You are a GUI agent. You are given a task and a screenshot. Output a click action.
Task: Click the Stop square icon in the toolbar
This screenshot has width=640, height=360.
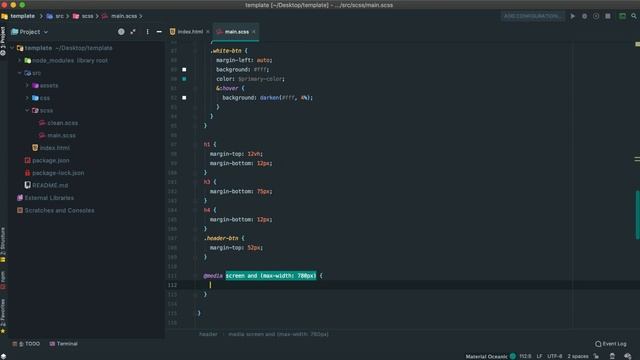pyautogui.click(x=608, y=16)
